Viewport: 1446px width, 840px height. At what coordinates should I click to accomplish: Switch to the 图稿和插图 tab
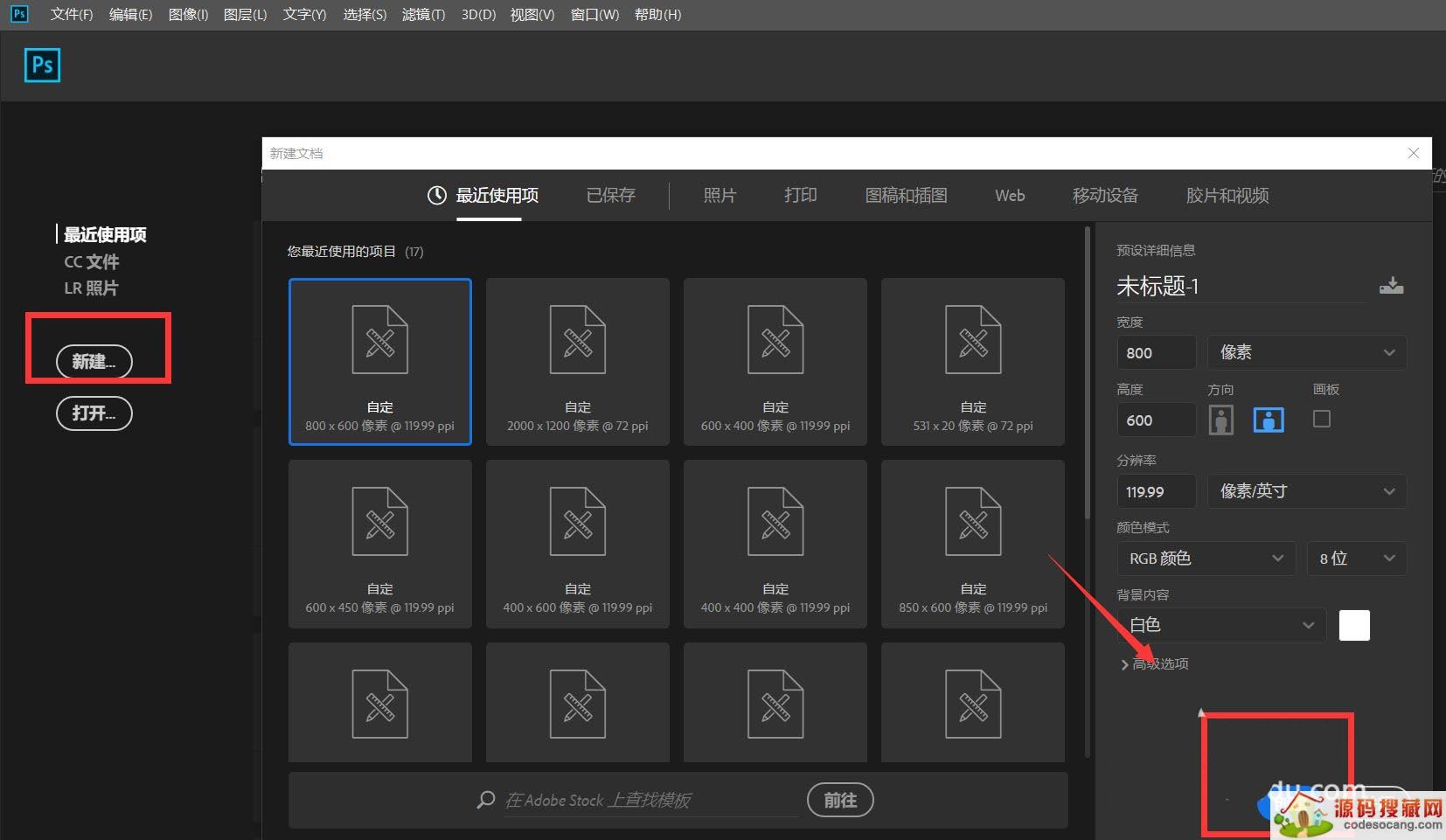[x=907, y=196]
